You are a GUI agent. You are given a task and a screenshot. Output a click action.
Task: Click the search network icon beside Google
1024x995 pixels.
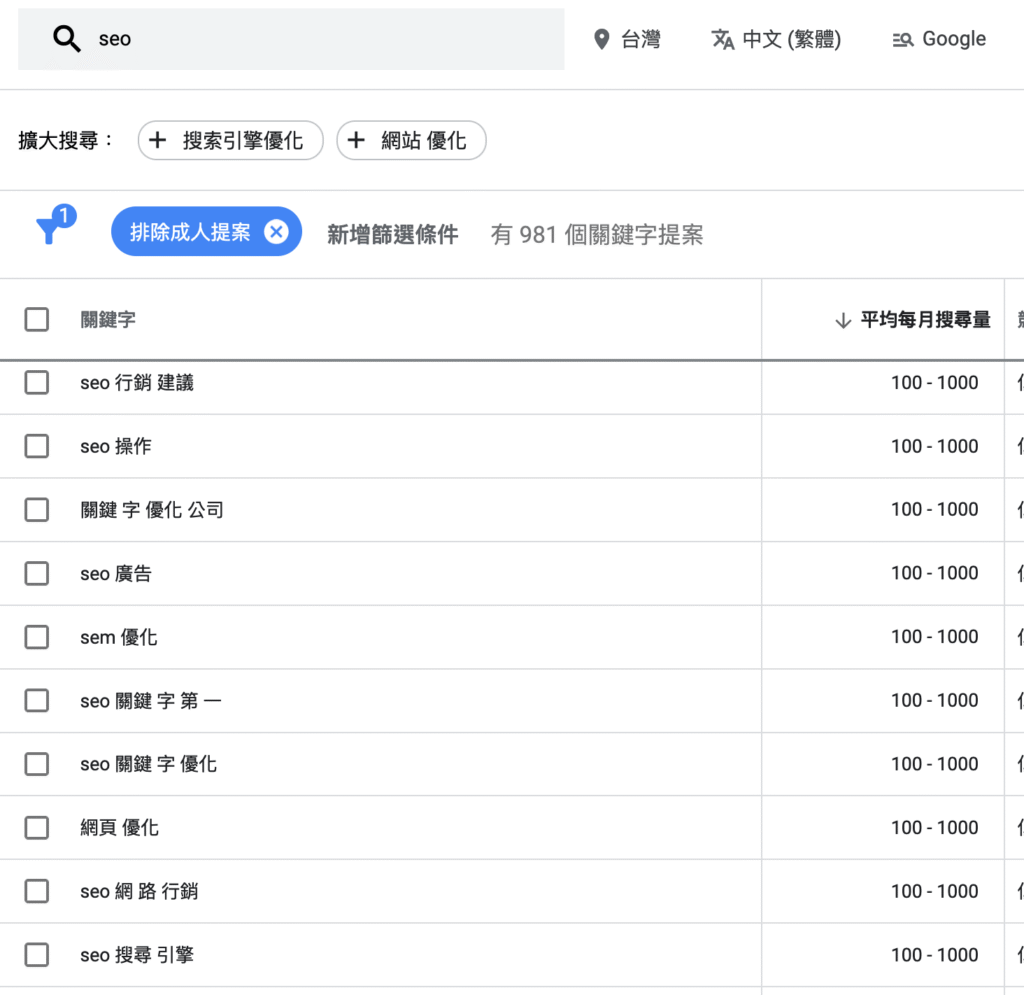click(x=903, y=40)
